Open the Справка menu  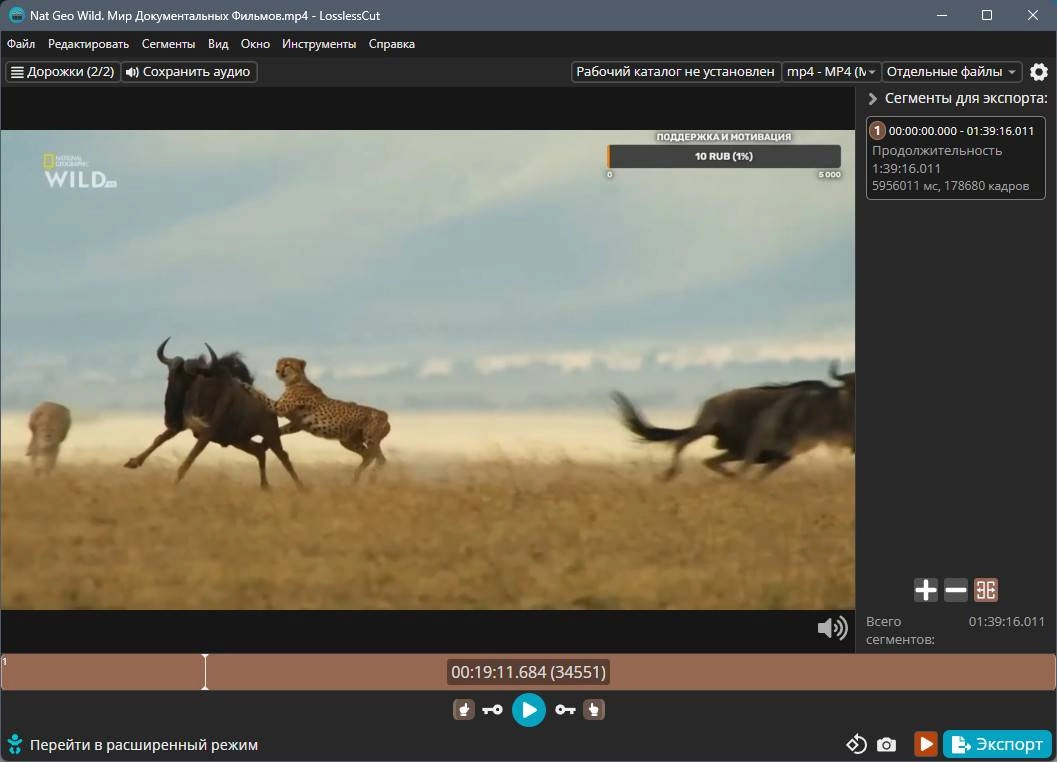tap(392, 44)
